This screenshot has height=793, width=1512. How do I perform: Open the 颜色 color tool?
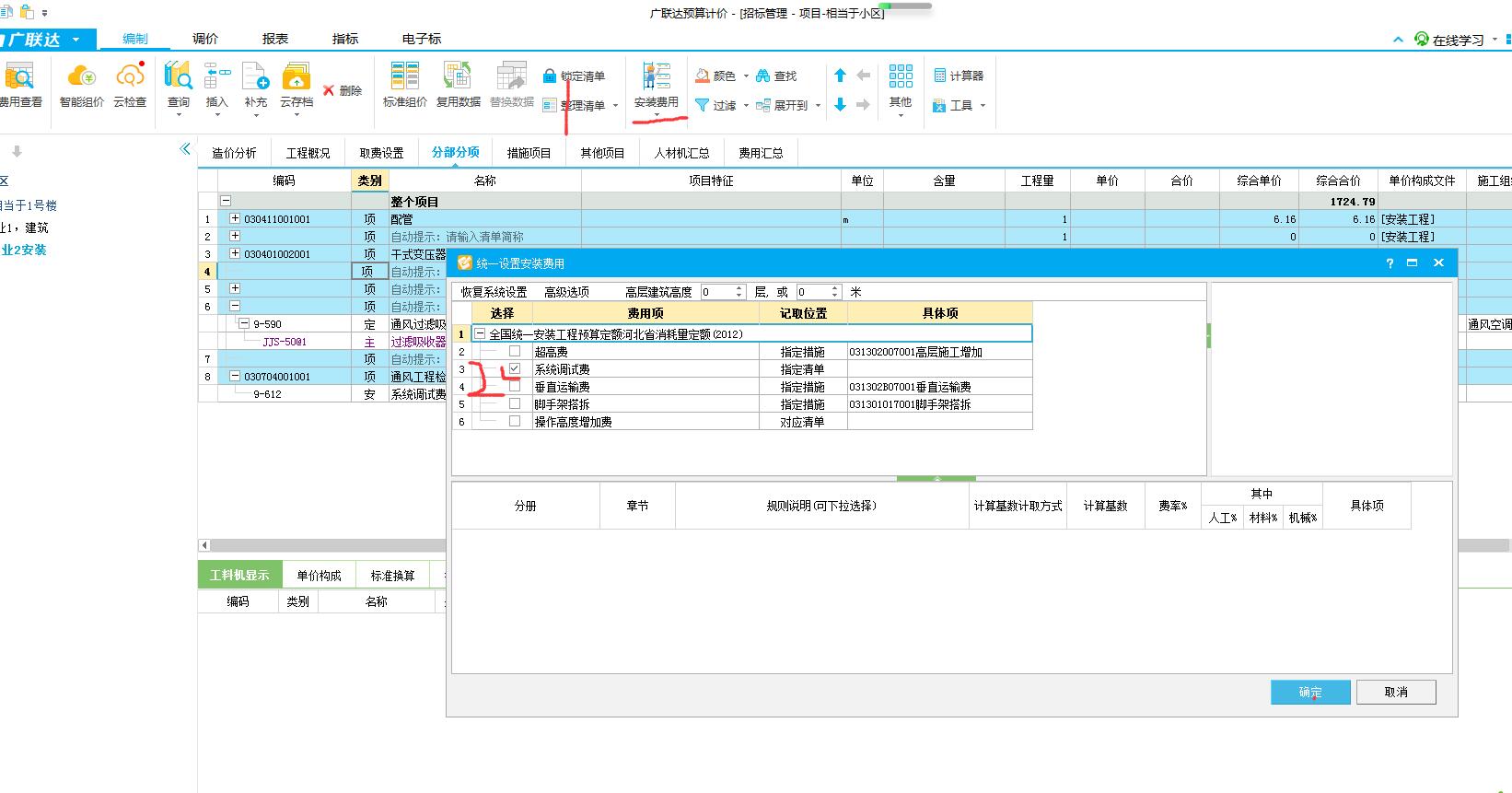point(715,76)
